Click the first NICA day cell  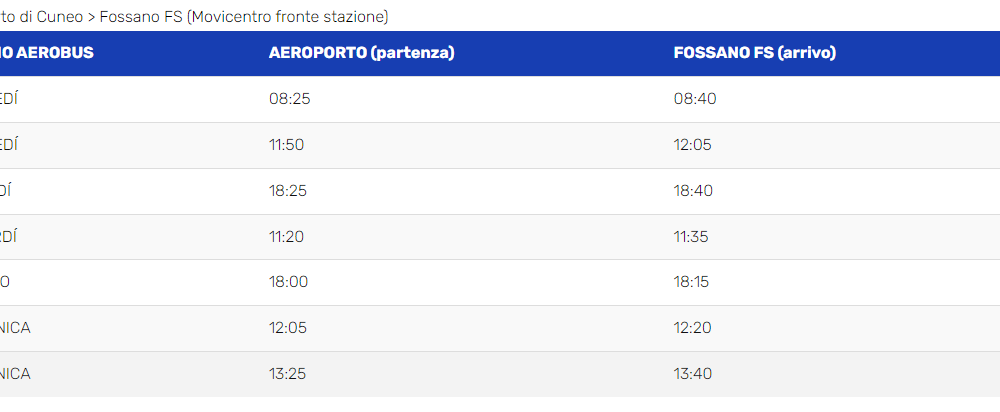pos(15,328)
